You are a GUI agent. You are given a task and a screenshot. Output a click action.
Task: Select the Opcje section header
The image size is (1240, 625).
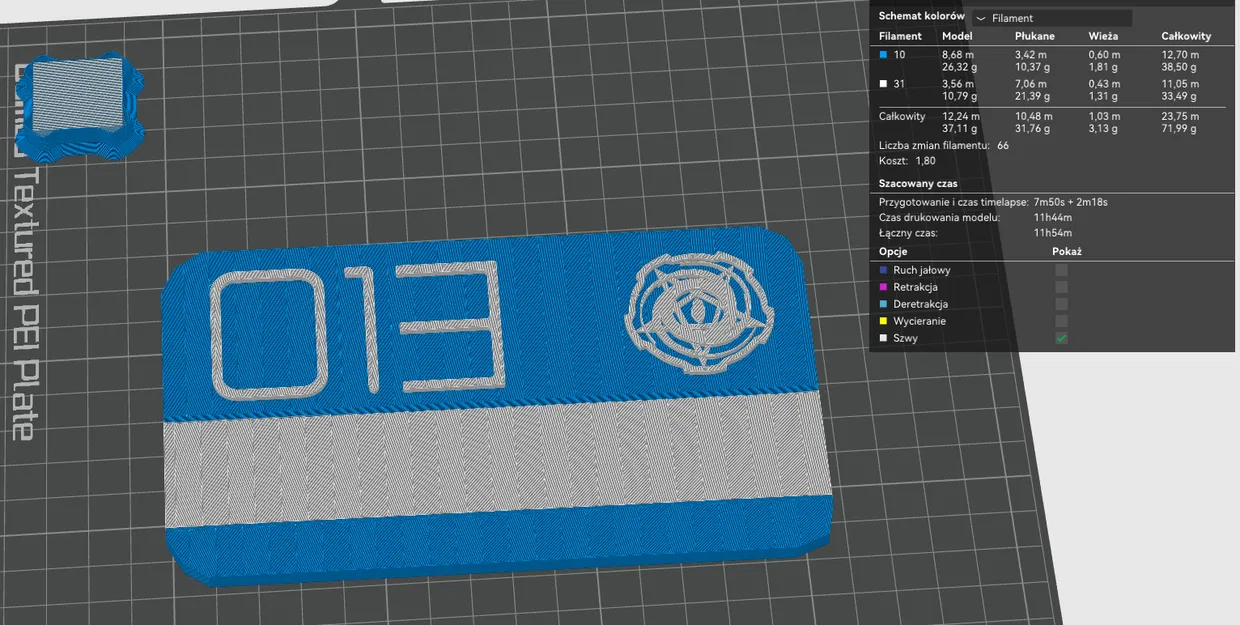pyautogui.click(x=891, y=251)
